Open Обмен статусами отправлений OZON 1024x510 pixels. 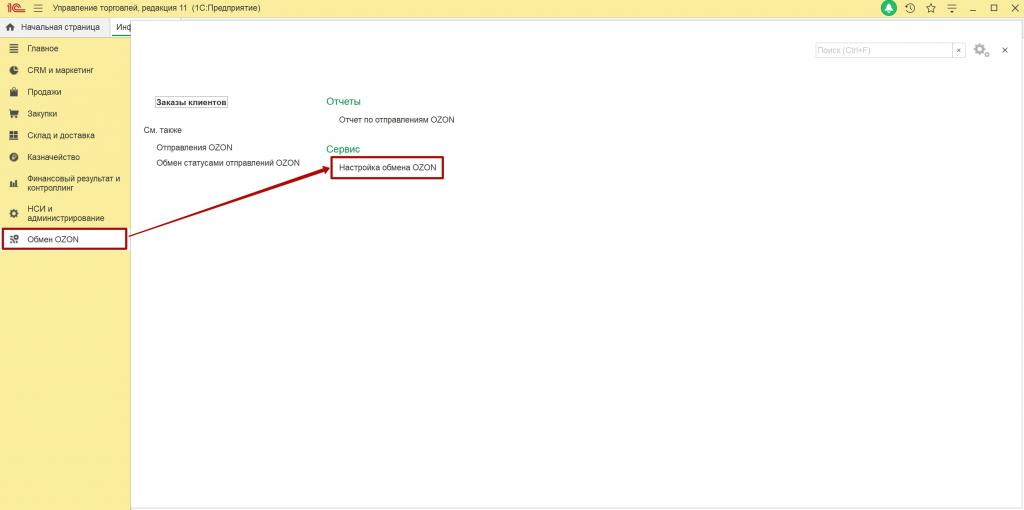[228, 163]
